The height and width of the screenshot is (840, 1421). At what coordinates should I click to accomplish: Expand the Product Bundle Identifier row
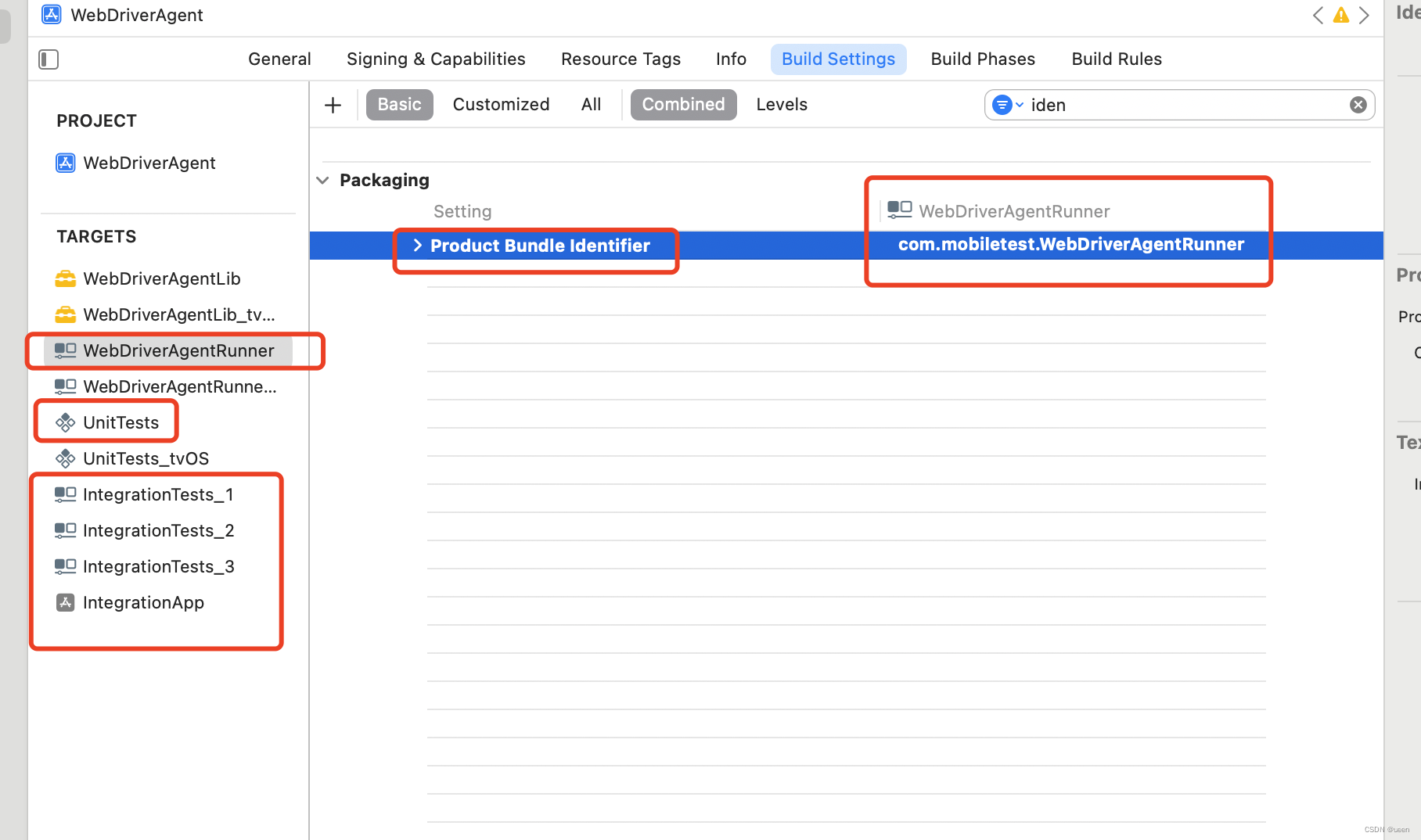(418, 245)
